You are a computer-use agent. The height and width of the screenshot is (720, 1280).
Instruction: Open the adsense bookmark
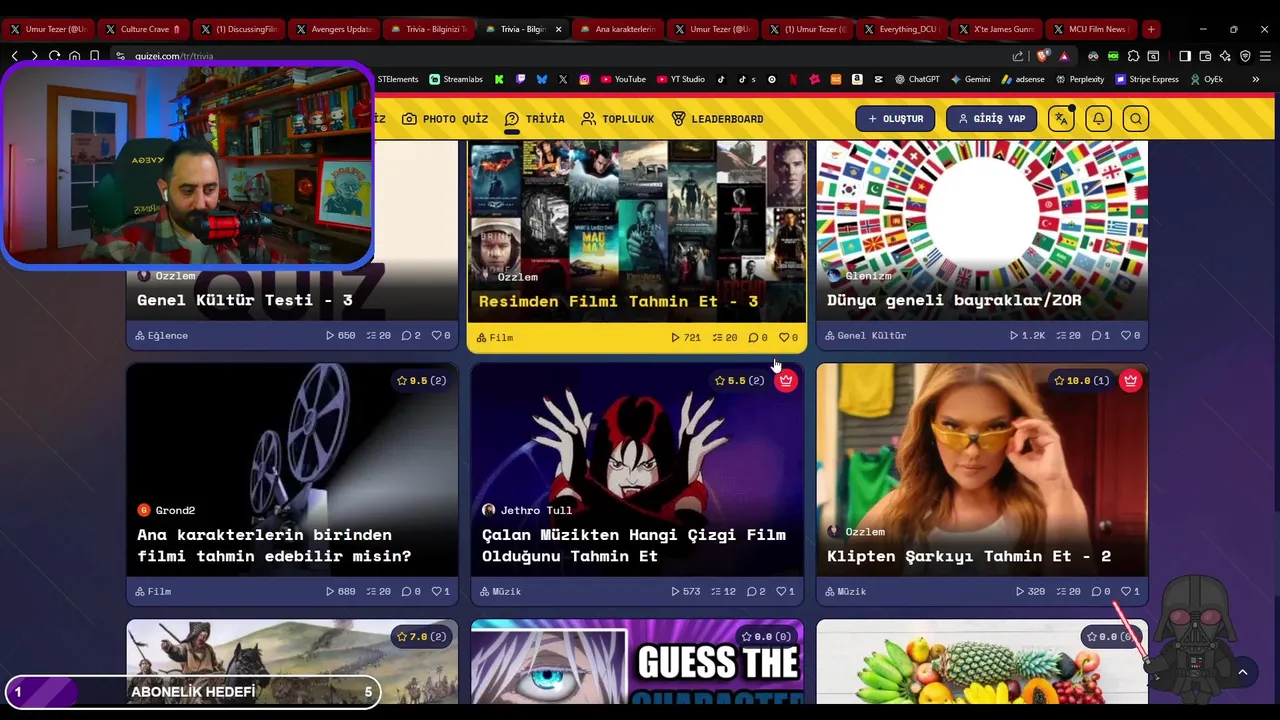coord(1023,79)
